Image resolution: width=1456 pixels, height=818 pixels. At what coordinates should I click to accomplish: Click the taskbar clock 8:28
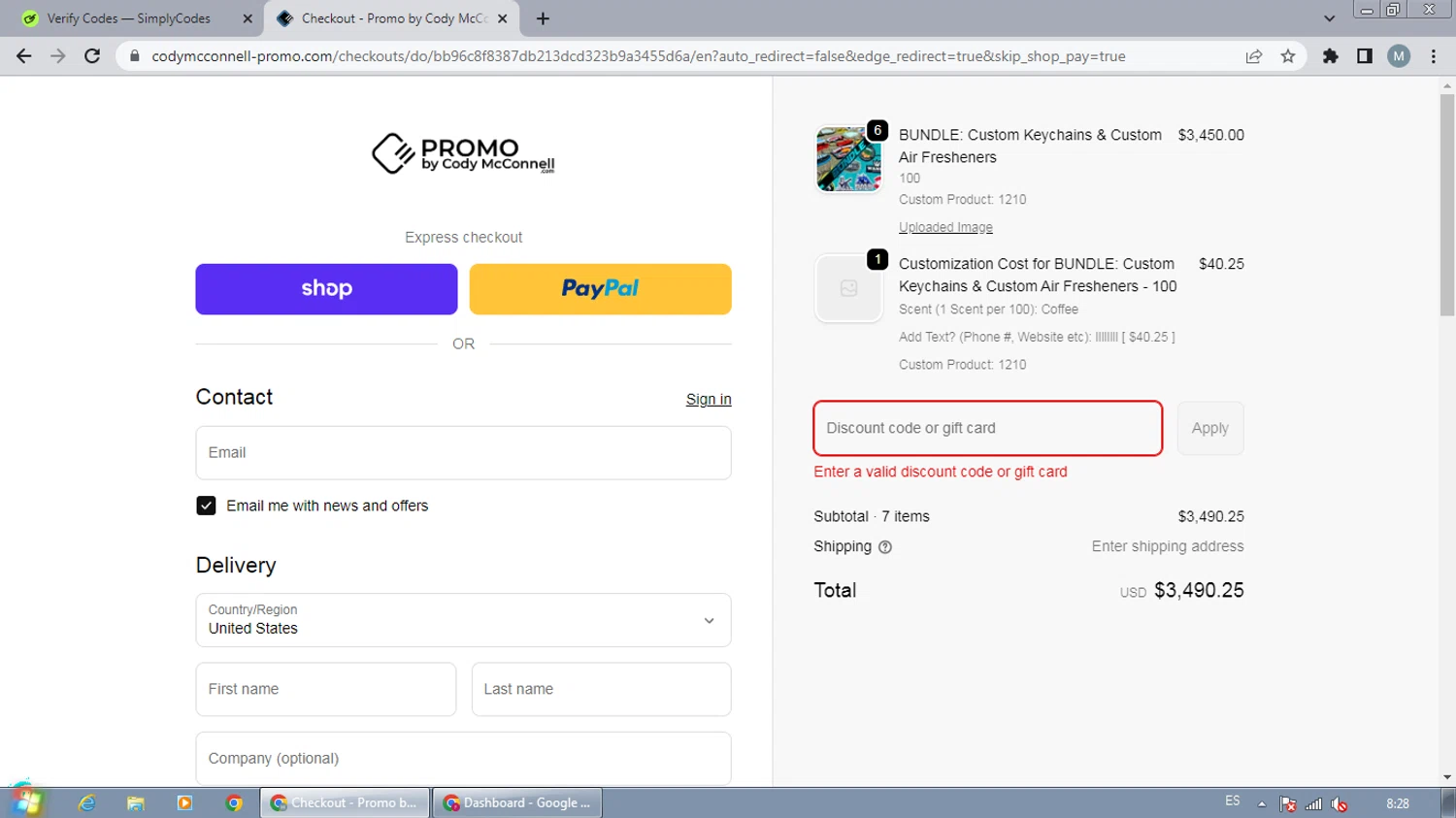point(1398,803)
